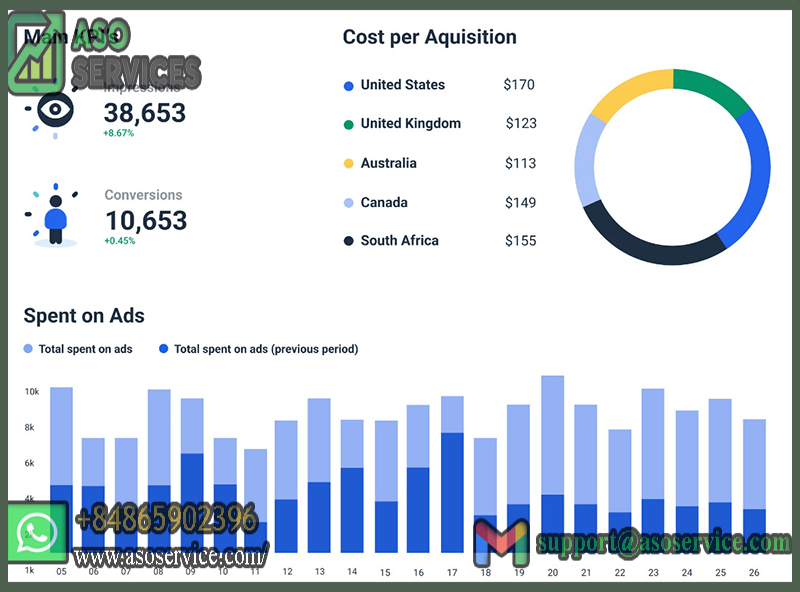Toggle the previous period legend entry
The image size is (800, 592).
click(259, 349)
